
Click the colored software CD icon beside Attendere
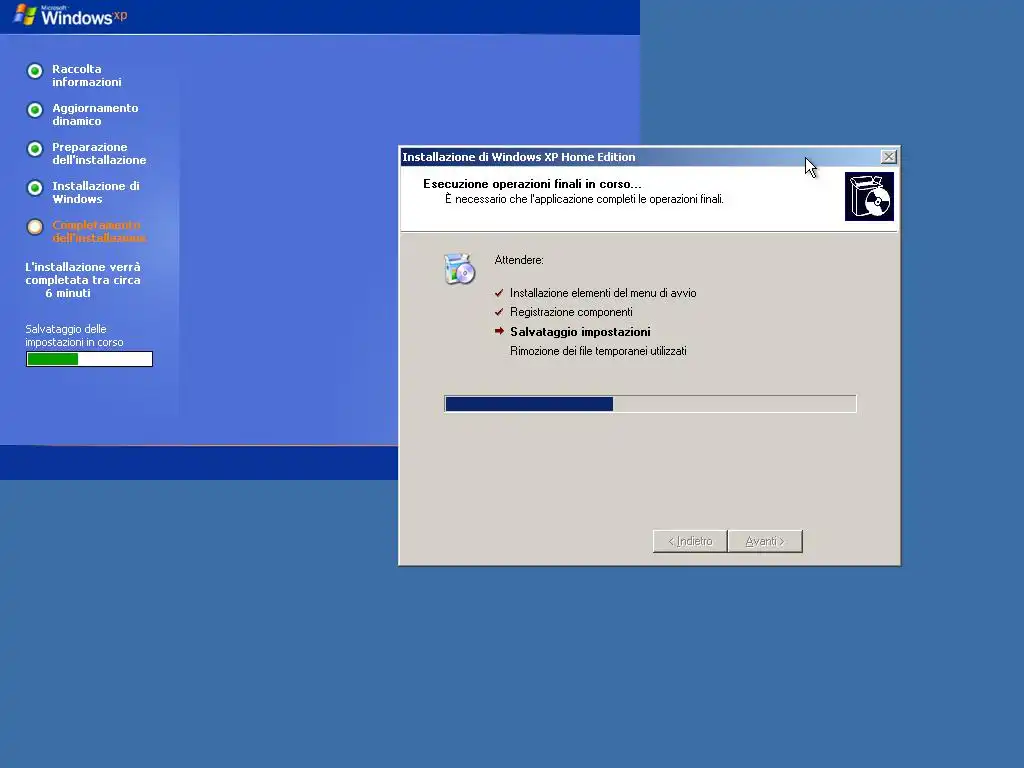pyautogui.click(x=459, y=268)
